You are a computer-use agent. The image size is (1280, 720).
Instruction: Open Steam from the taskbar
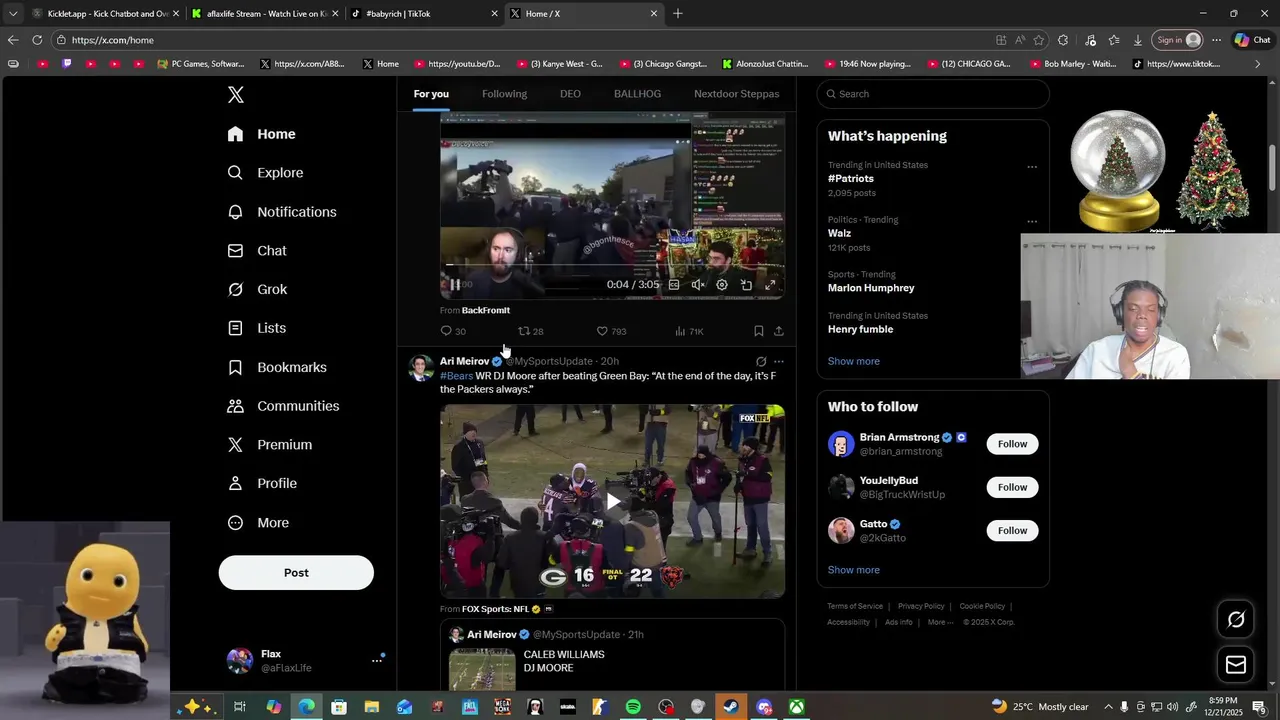click(731, 707)
